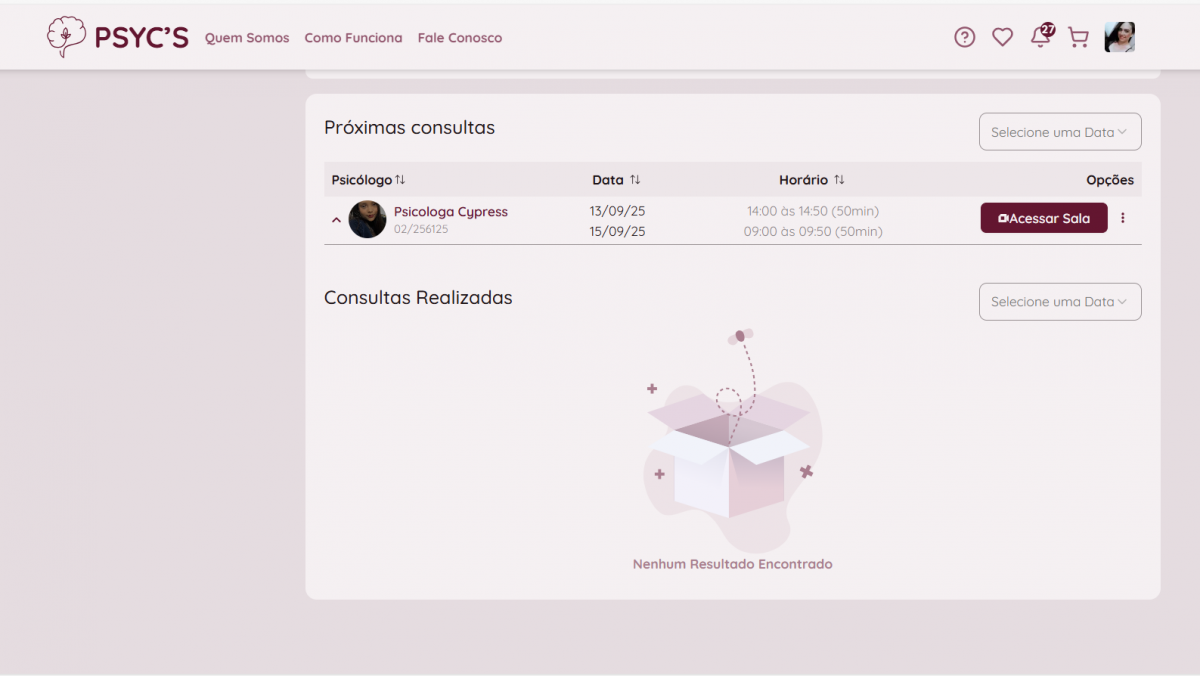Select the 15/09/25 appointment date
The width and height of the screenshot is (1200, 676).
617,232
